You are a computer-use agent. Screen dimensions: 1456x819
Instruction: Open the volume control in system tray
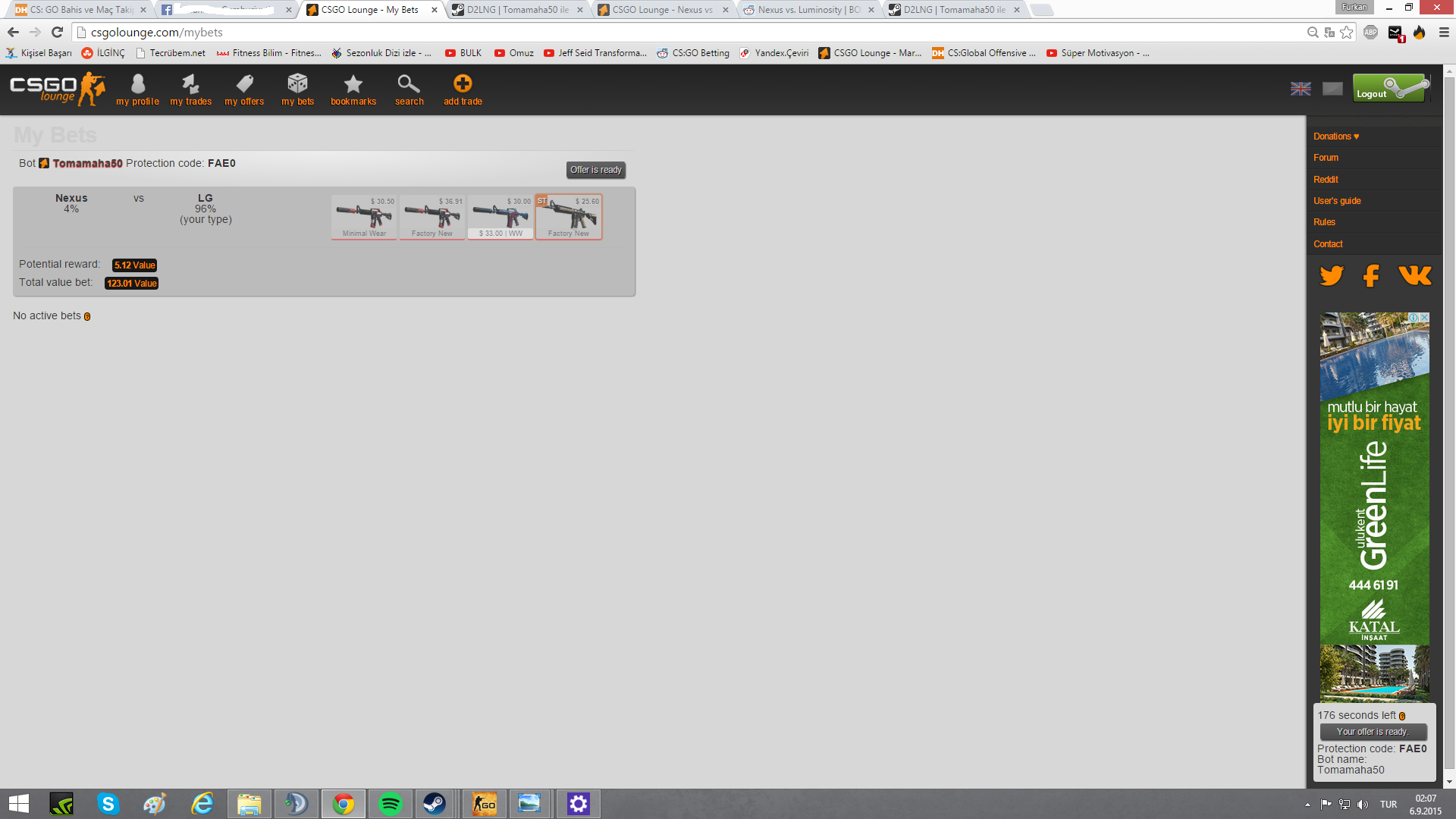click(1363, 805)
